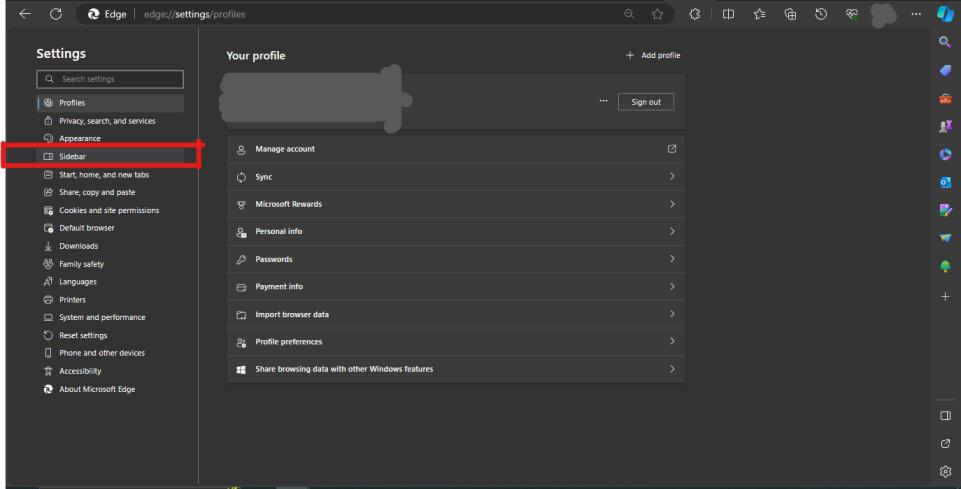Click Add profile

click(x=653, y=55)
